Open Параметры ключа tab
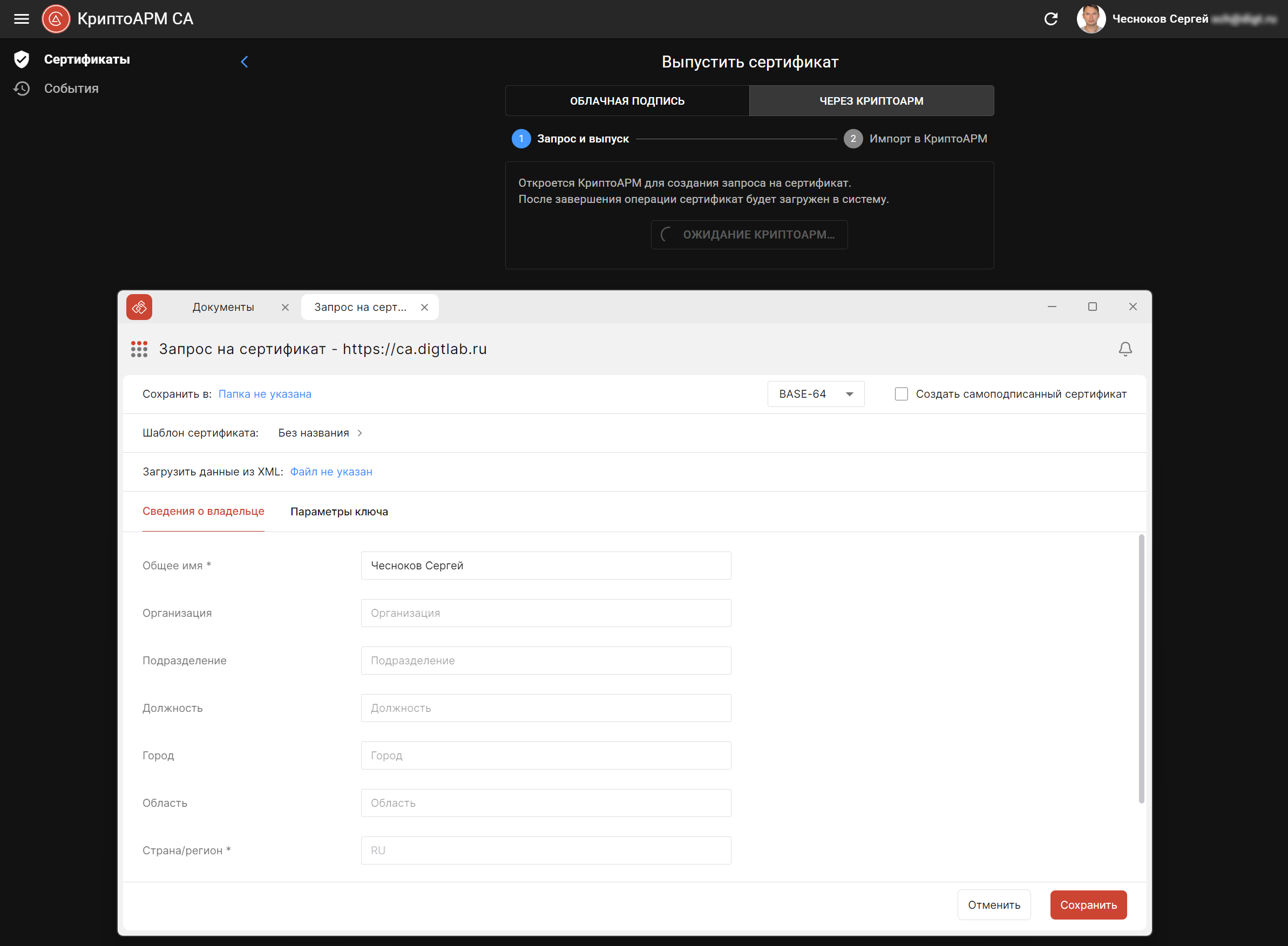This screenshot has width=1288, height=946. click(339, 512)
